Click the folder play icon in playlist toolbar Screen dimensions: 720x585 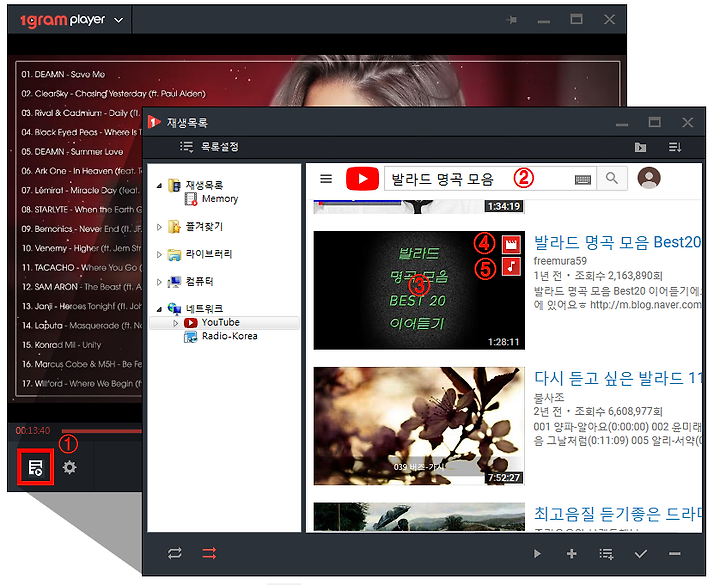[640, 147]
